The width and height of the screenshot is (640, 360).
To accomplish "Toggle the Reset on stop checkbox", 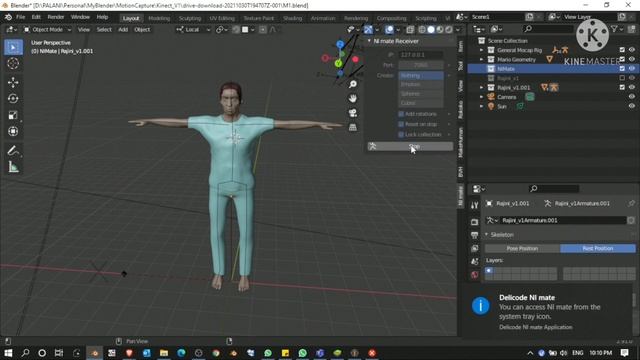I will click(x=401, y=124).
